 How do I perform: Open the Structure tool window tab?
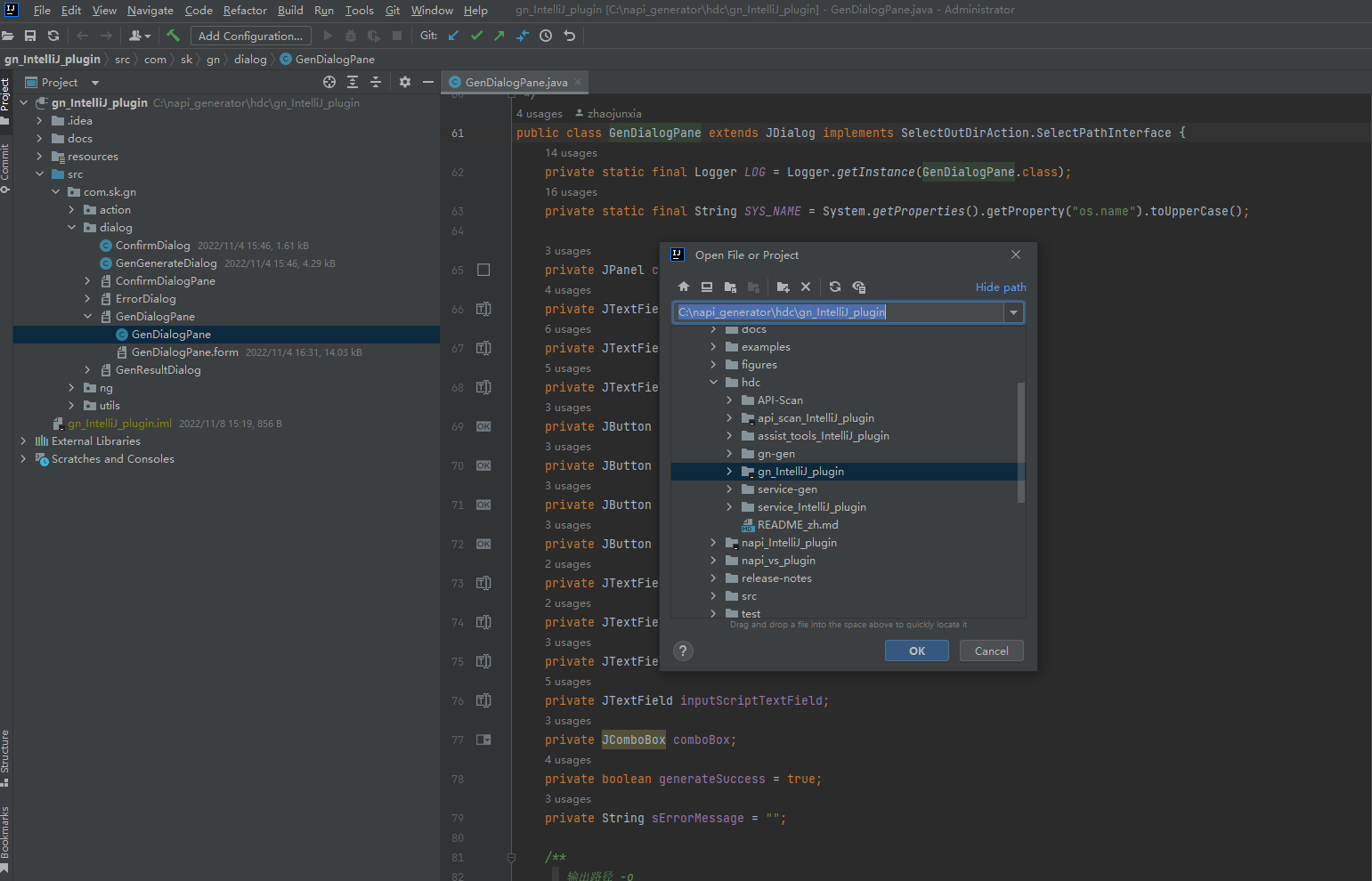pyautogui.click(x=5, y=757)
